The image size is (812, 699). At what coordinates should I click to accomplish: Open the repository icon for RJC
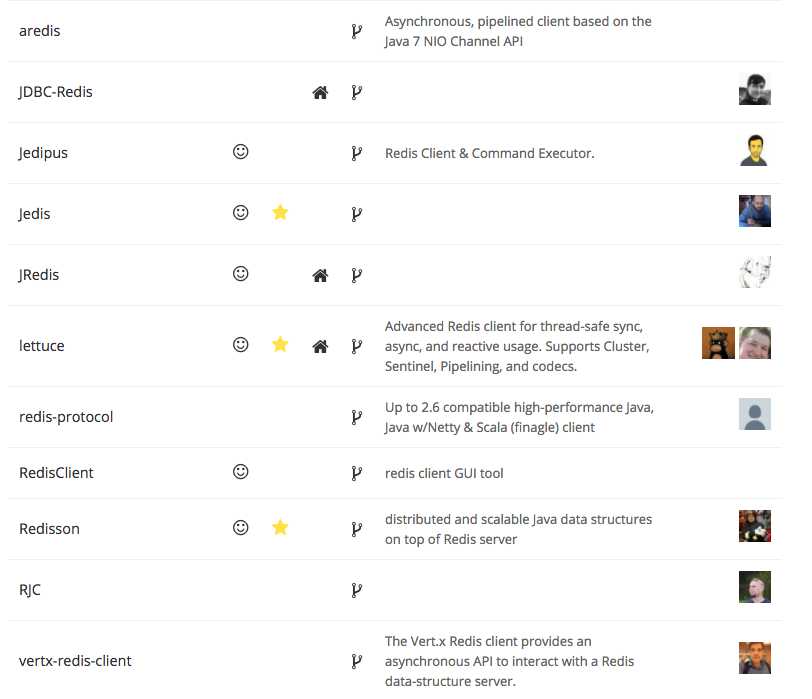(356, 590)
